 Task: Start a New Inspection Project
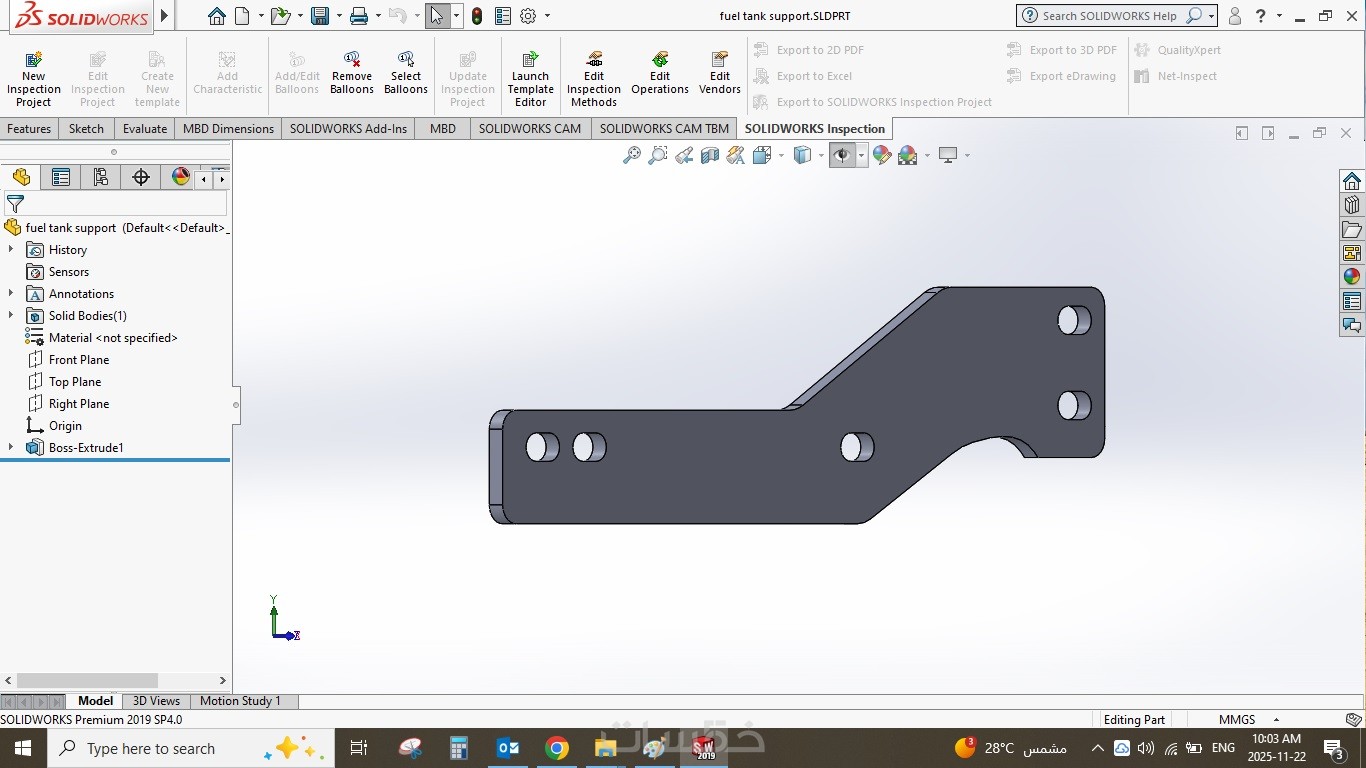point(33,77)
